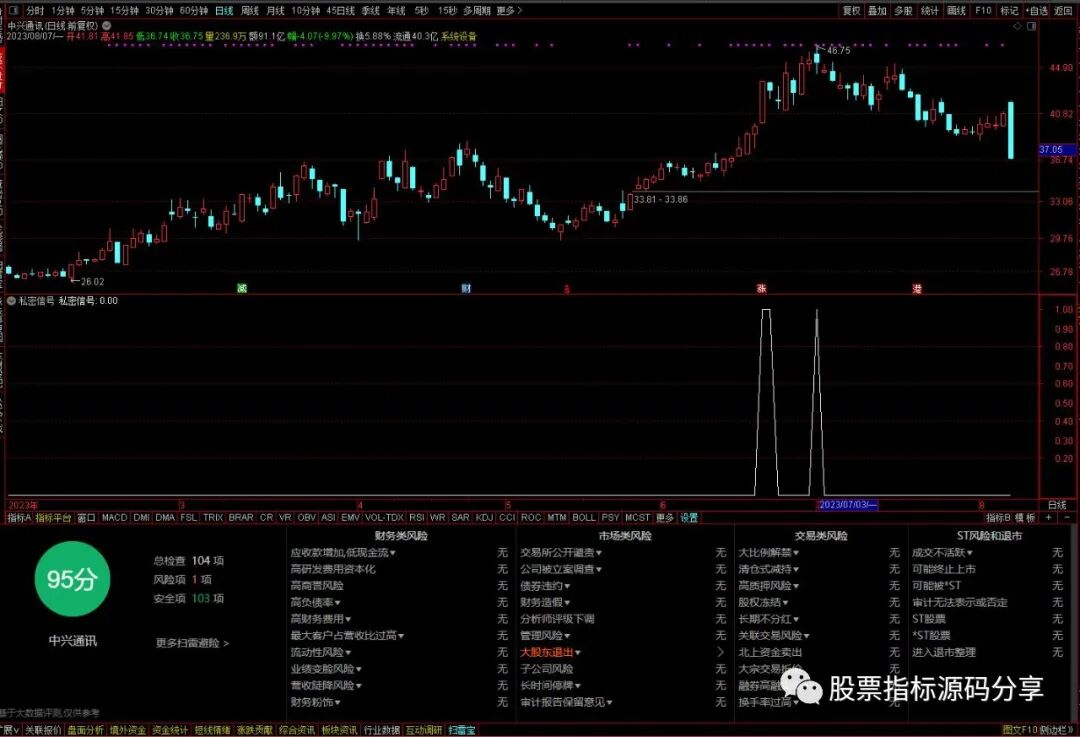Expand 高负债率 risk item
1080x737 pixels.
click(x=315, y=602)
